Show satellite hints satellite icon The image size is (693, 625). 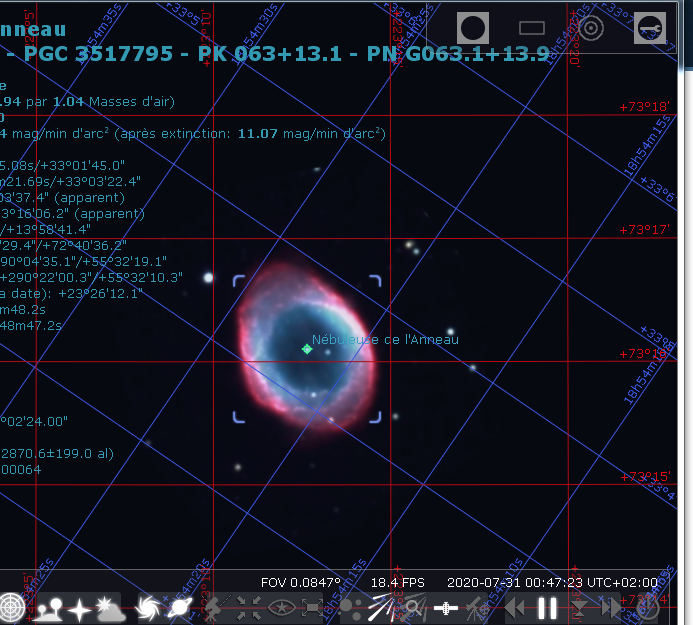tap(446, 609)
